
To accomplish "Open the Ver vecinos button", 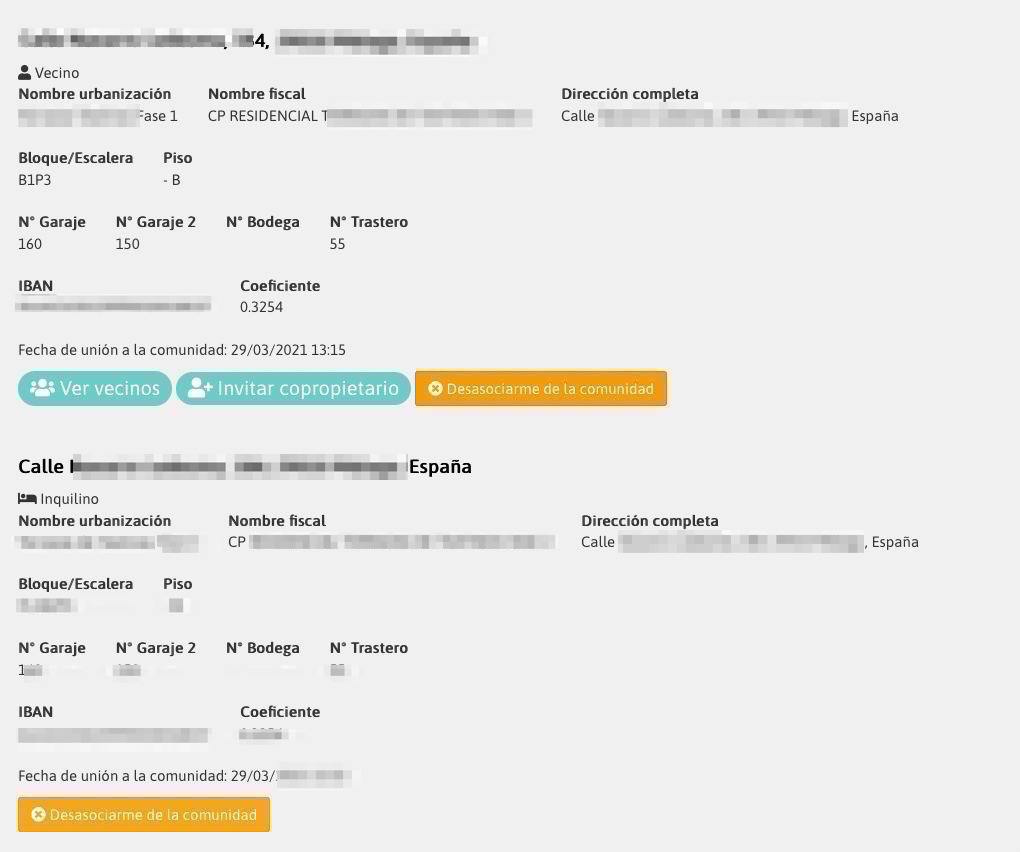I will tap(95, 388).
